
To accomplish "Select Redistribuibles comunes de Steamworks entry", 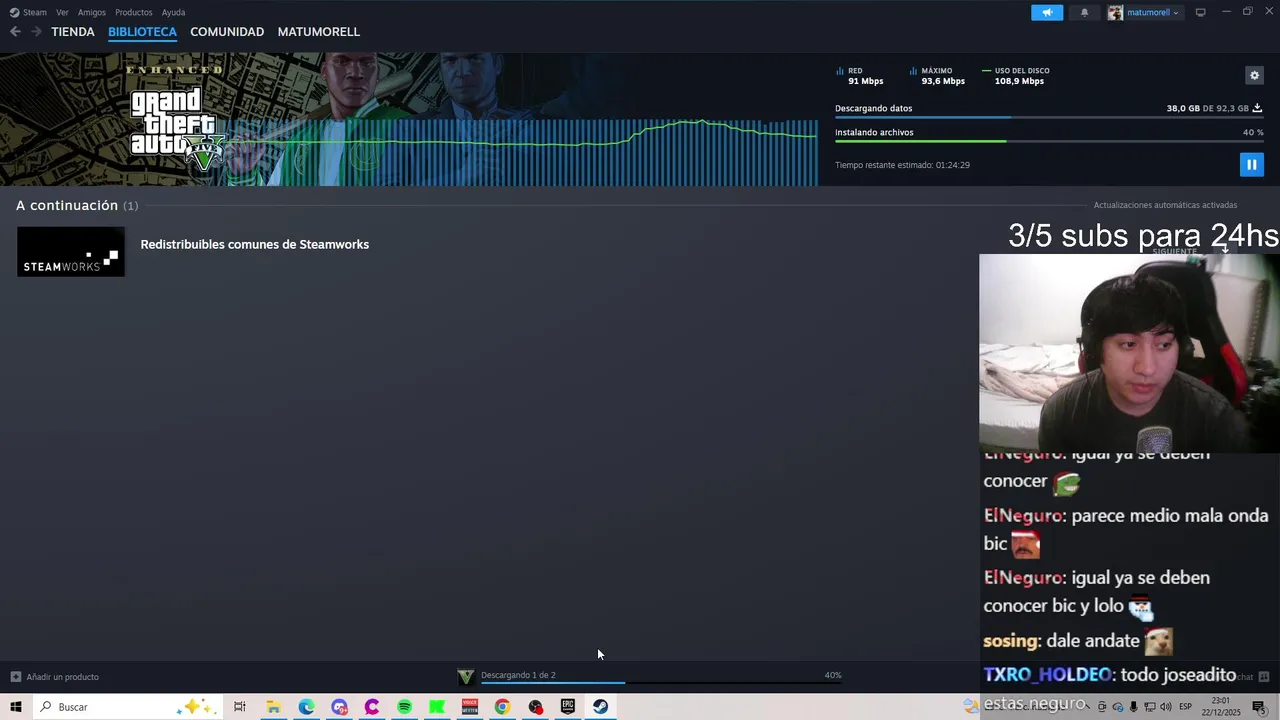I will [x=255, y=244].
